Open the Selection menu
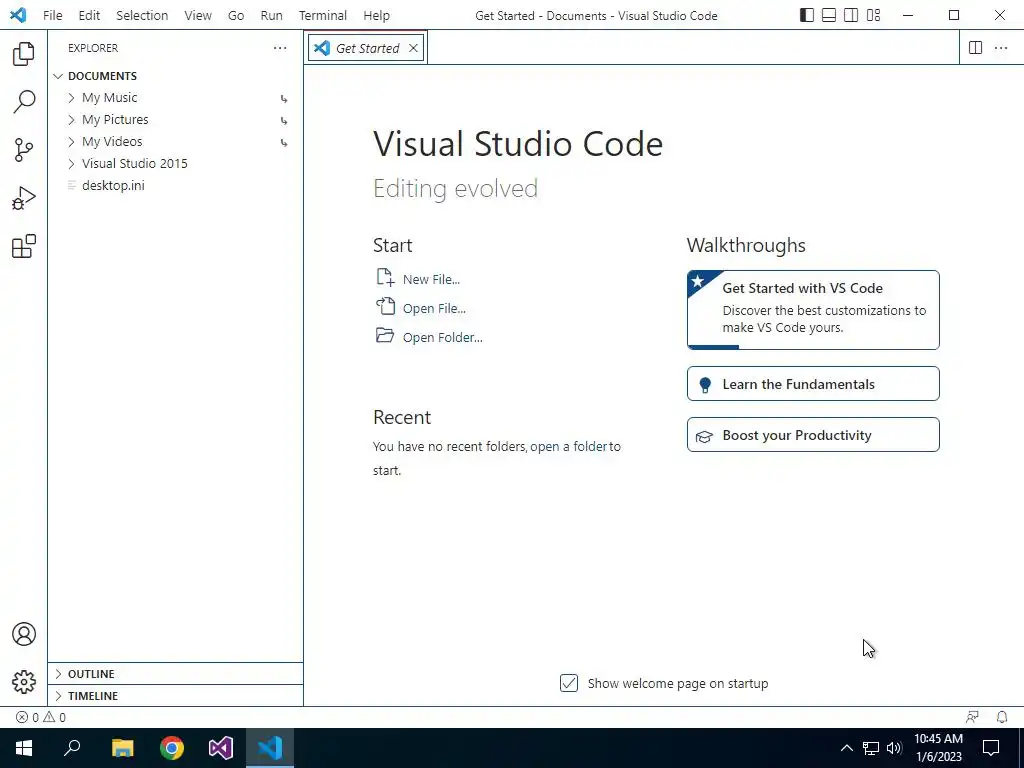 click(x=142, y=15)
